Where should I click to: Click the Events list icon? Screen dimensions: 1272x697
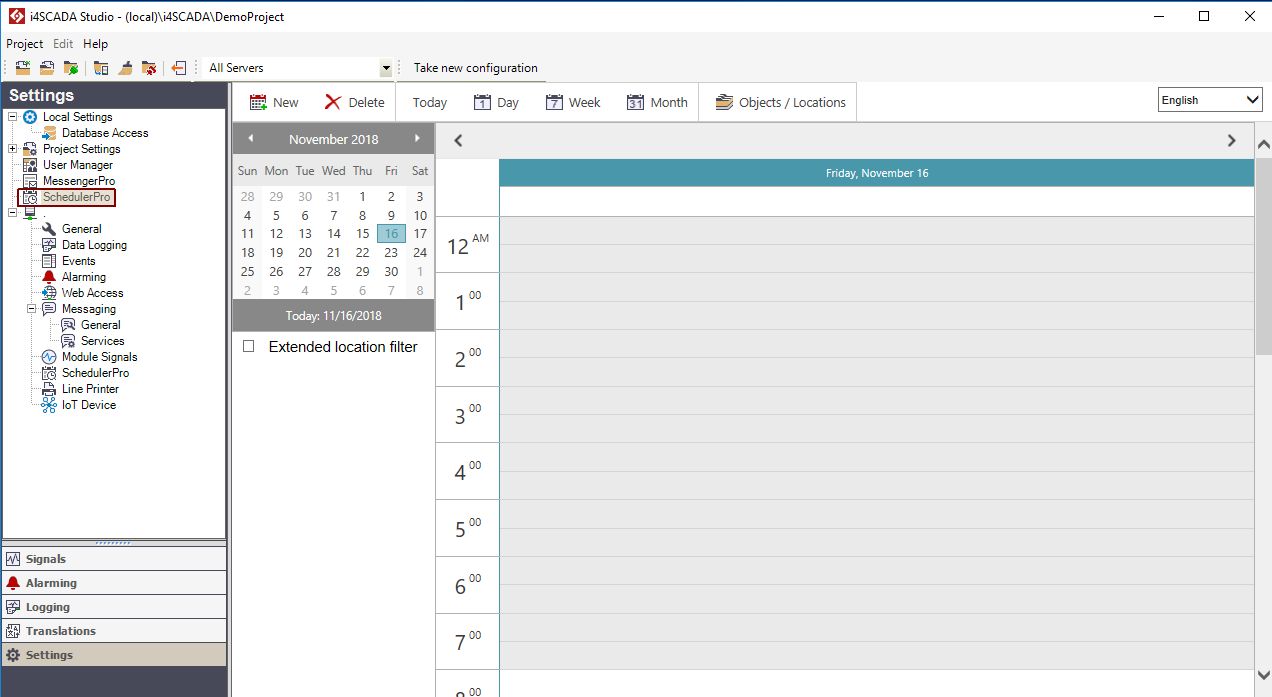coord(49,261)
